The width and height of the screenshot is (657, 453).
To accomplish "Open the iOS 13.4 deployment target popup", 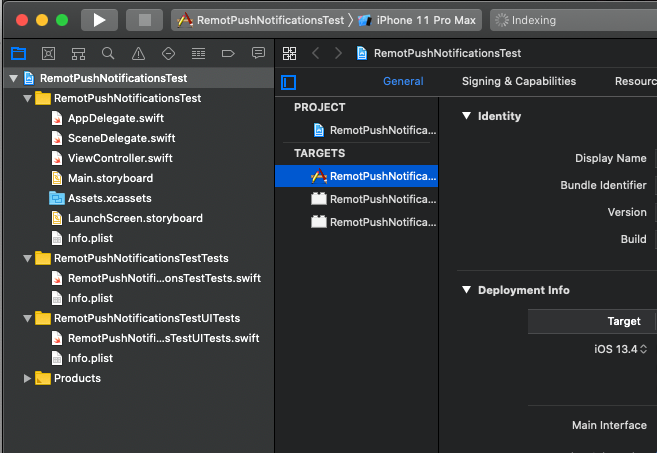I will pos(621,349).
